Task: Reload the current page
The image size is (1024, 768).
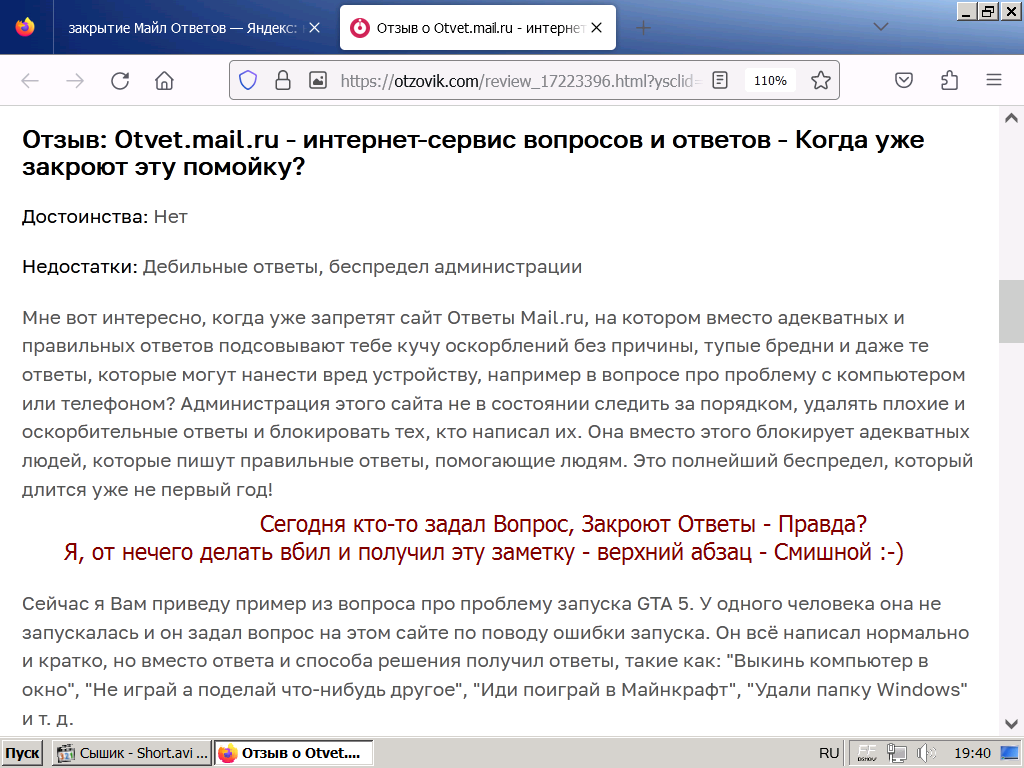Action: pos(120,81)
